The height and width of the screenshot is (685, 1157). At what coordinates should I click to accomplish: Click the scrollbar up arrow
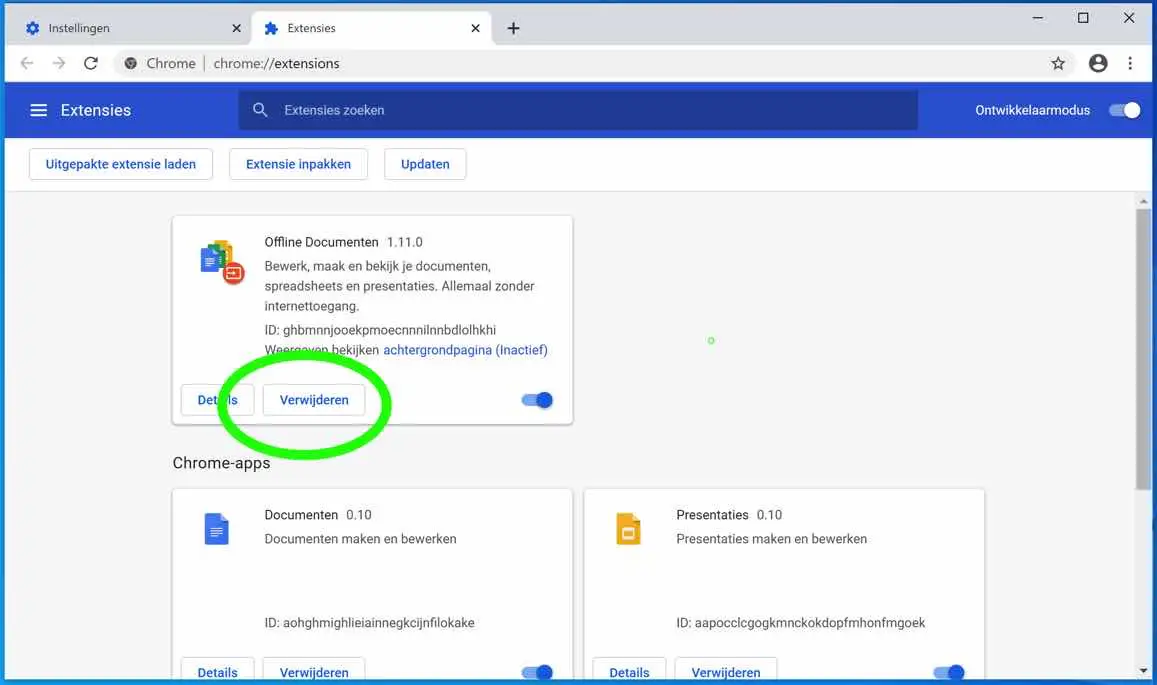click(1143, 201)
